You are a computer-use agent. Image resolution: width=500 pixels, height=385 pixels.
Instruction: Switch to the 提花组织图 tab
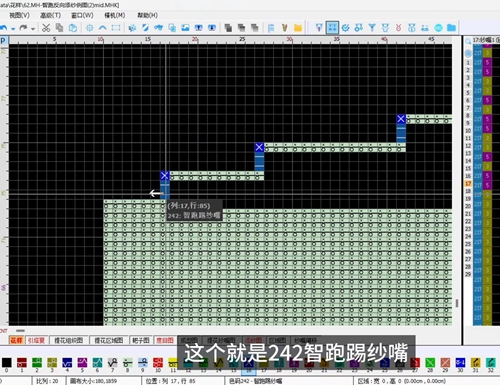coord(69,340)
